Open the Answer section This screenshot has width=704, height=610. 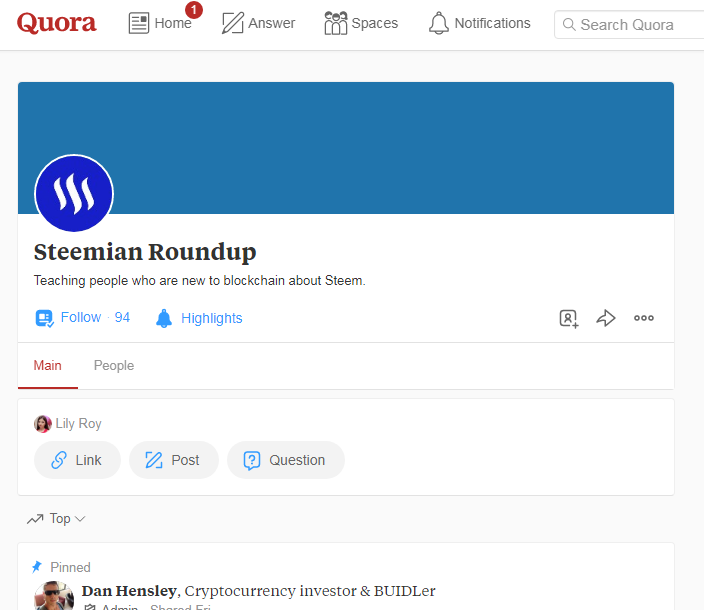pos(259,23)
